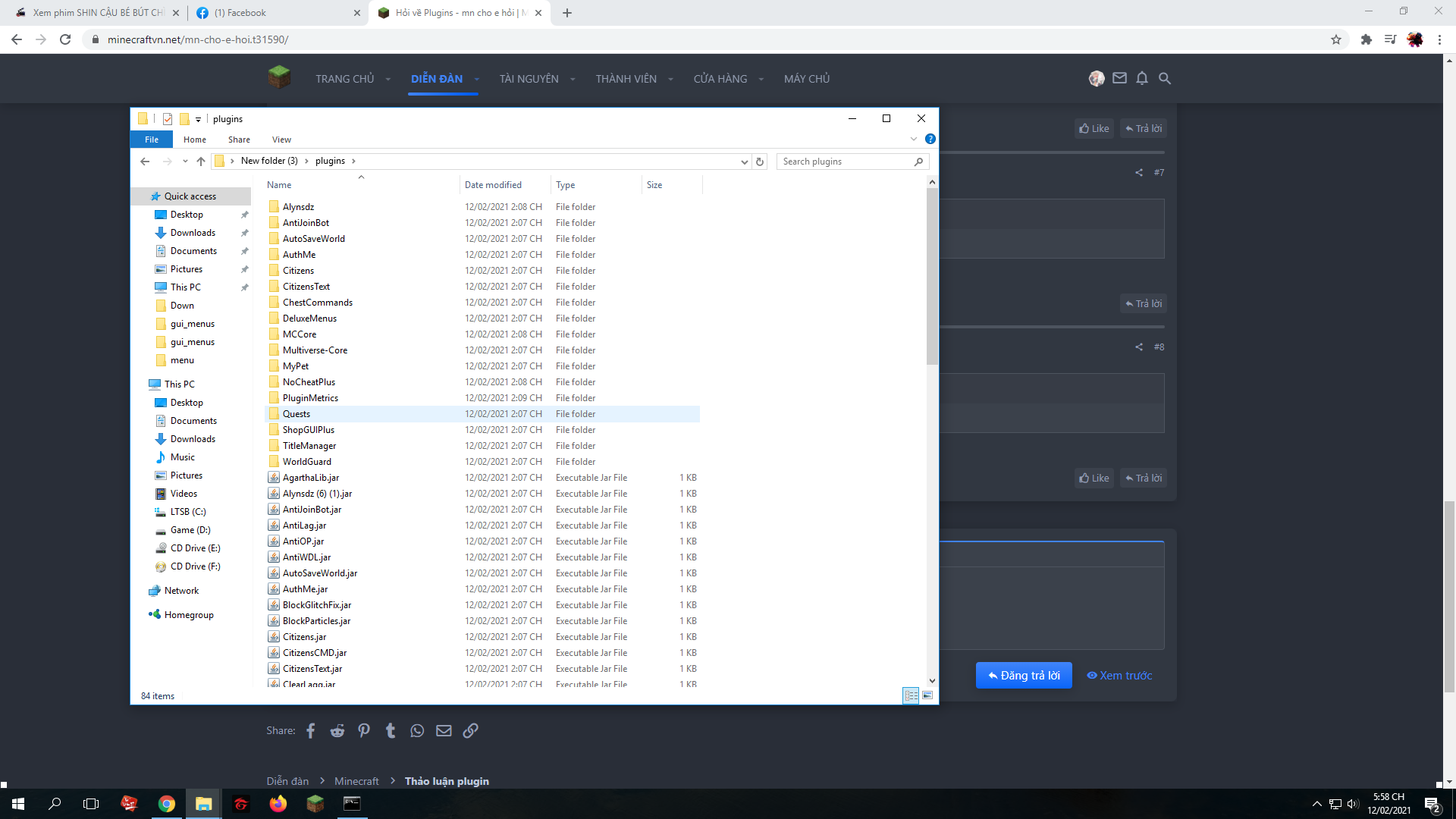
Task: Switch to large icons view mode
Action: tap(927, 695)
